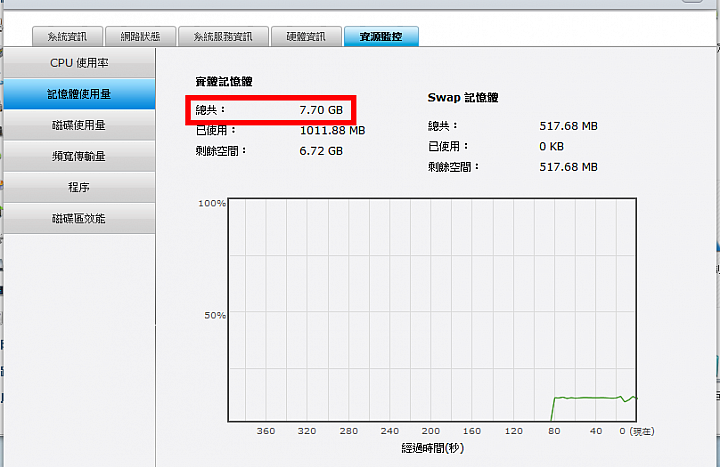The height and width of the screenshot is (467, 720).
Task: Open 磁碟區效能 sidebar item
Action: tap(79, 219)
